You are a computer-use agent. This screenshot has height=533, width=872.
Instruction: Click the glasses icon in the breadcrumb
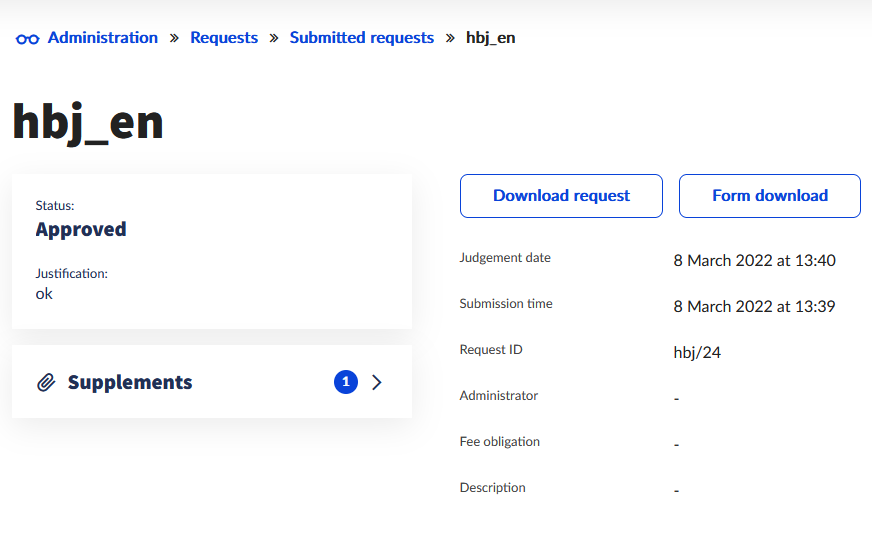pyautogui.click(x=27, y=39)
